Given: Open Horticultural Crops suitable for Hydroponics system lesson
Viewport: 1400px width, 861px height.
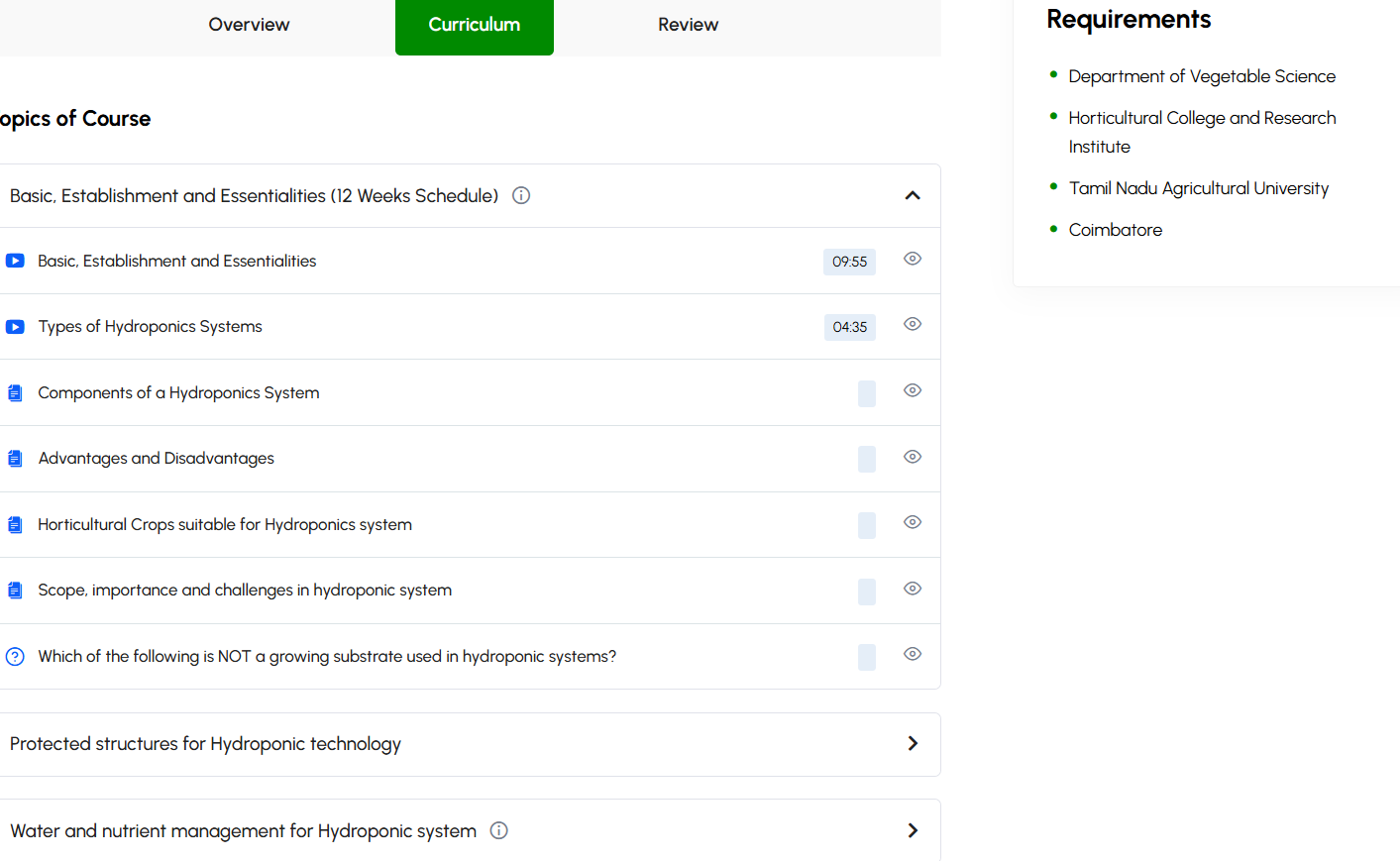Looking at the screenshot, I should click(225, 525).
